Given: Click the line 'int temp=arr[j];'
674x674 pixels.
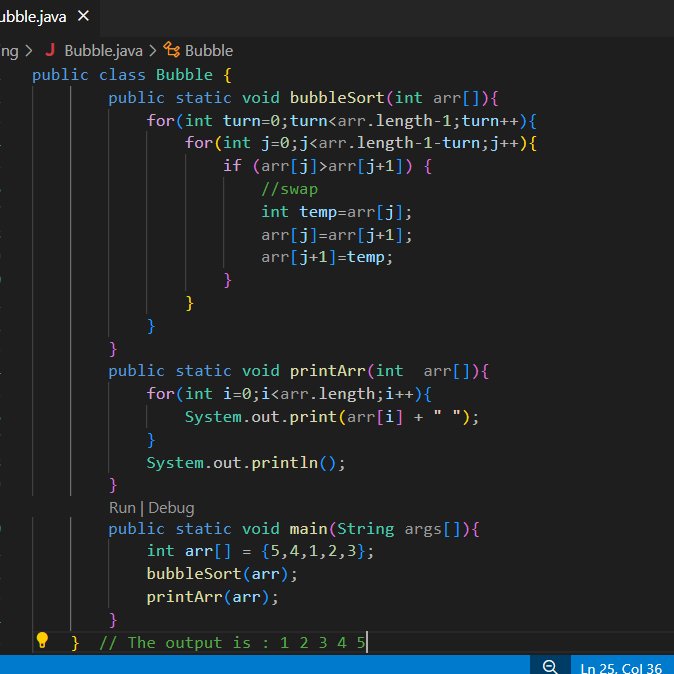Looking at the screenshot, I should 337,212.
